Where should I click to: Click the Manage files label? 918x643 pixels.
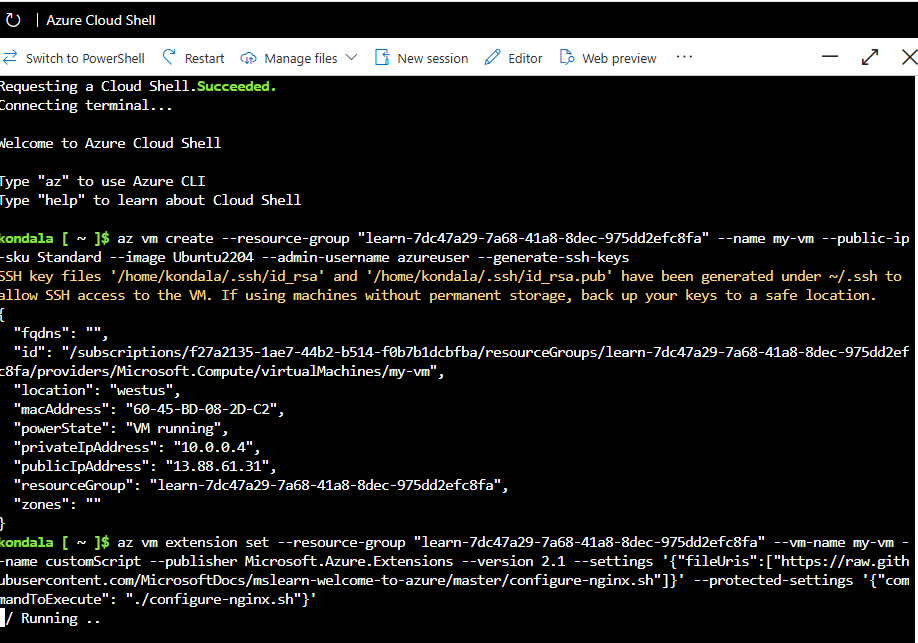(x=304, y=57)
